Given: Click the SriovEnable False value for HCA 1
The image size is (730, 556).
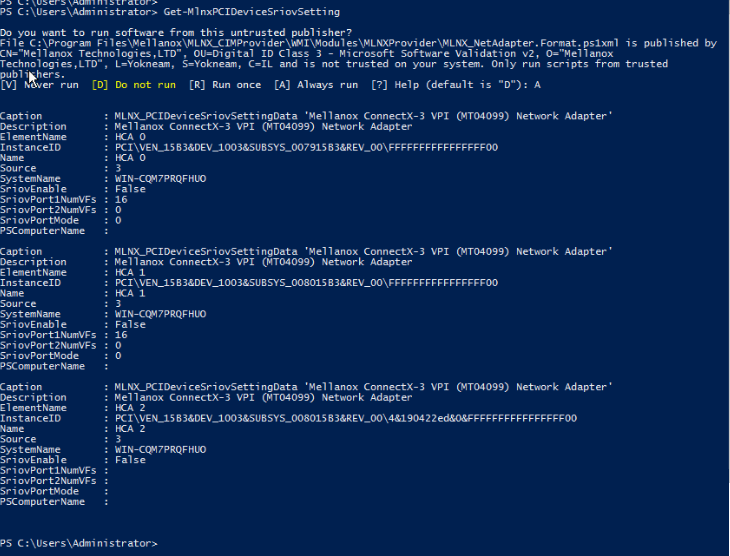Looking at the screenshot, I should pos(130,324).
